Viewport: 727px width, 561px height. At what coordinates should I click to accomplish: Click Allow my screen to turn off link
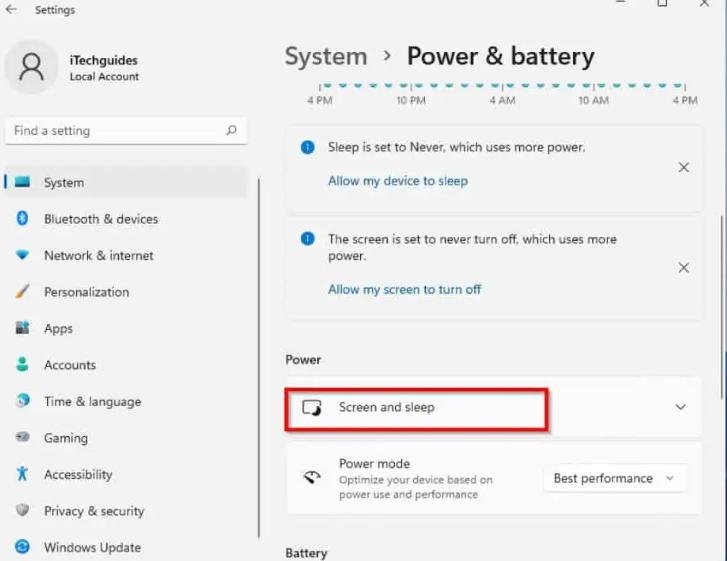point(404,289)
